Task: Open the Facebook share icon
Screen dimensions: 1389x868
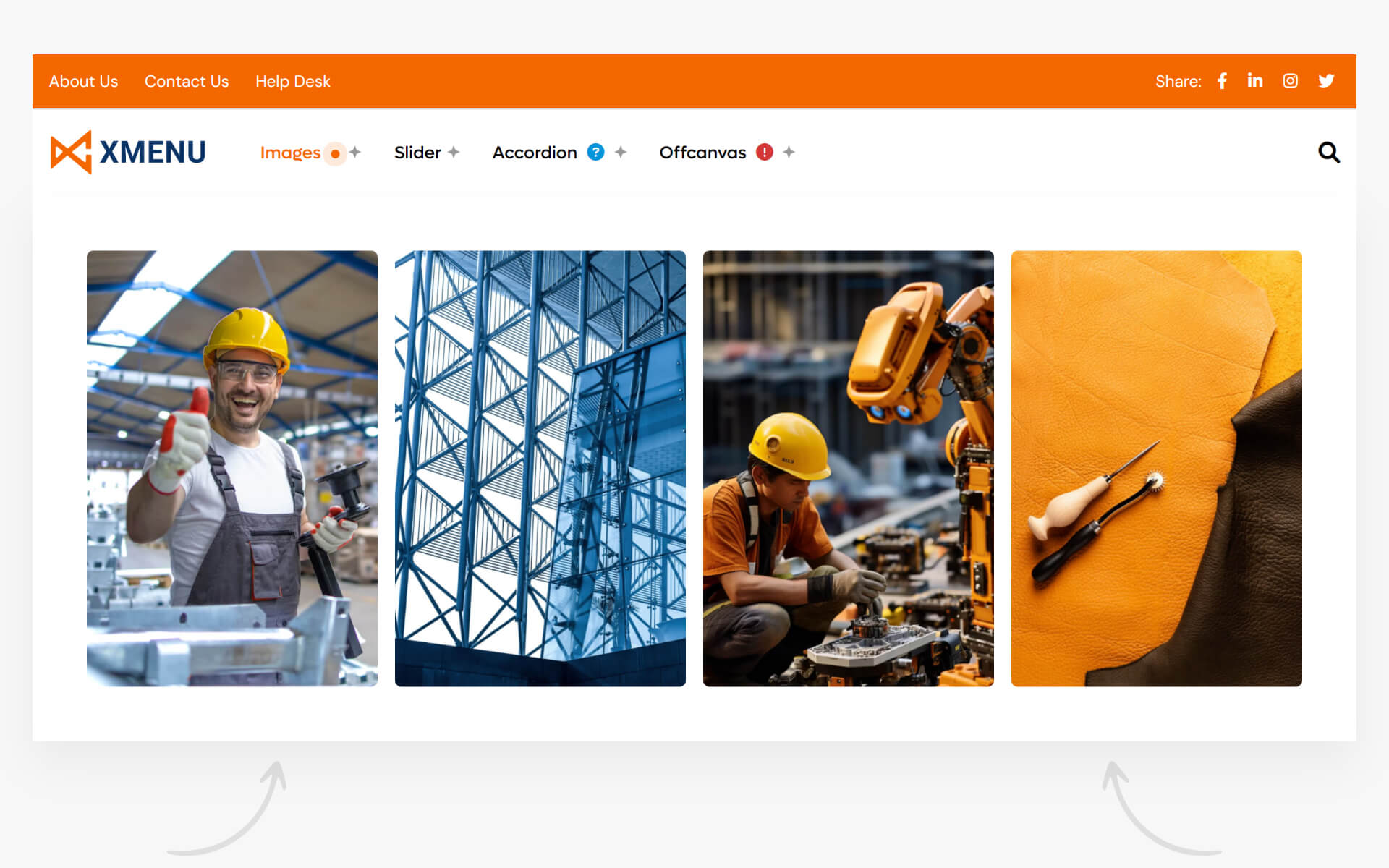Action: (1222, 81)
